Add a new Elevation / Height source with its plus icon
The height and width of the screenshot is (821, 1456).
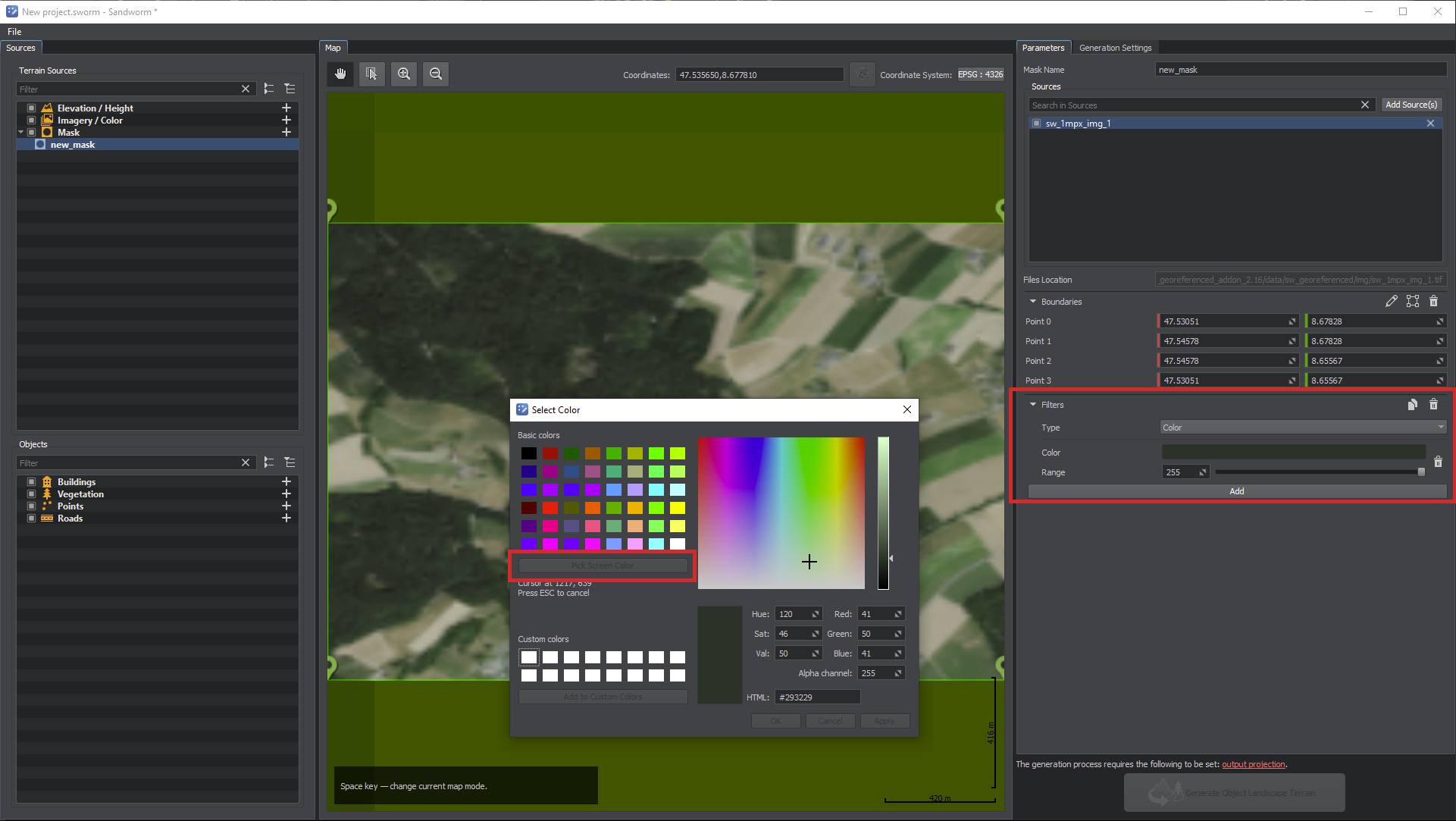pos(287,108)
